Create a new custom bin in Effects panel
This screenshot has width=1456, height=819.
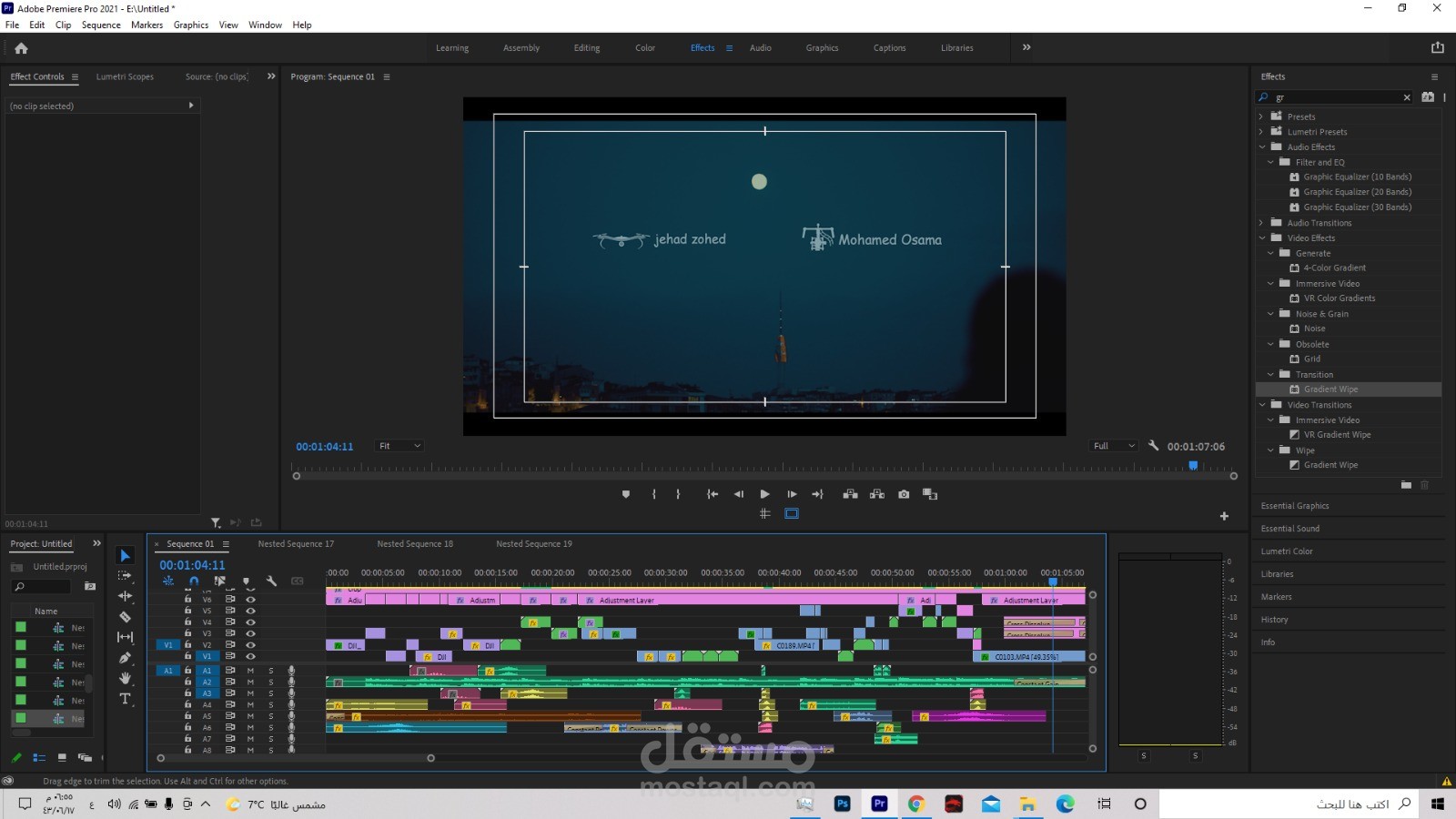1406,485
